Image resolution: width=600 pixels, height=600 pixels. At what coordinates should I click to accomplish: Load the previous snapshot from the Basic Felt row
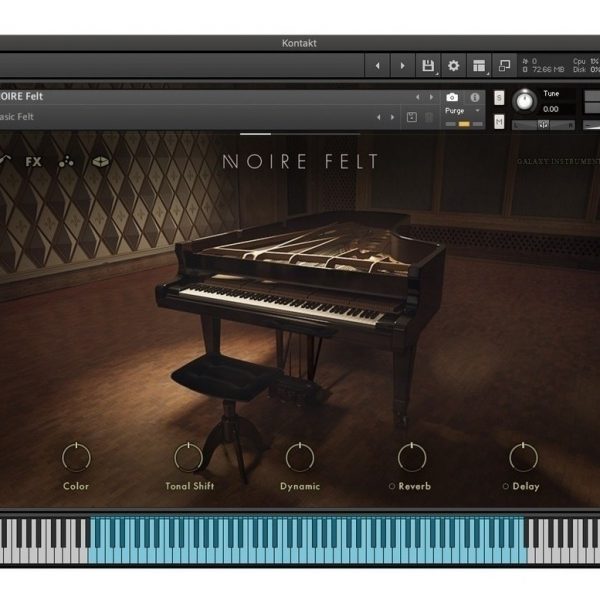379,117
